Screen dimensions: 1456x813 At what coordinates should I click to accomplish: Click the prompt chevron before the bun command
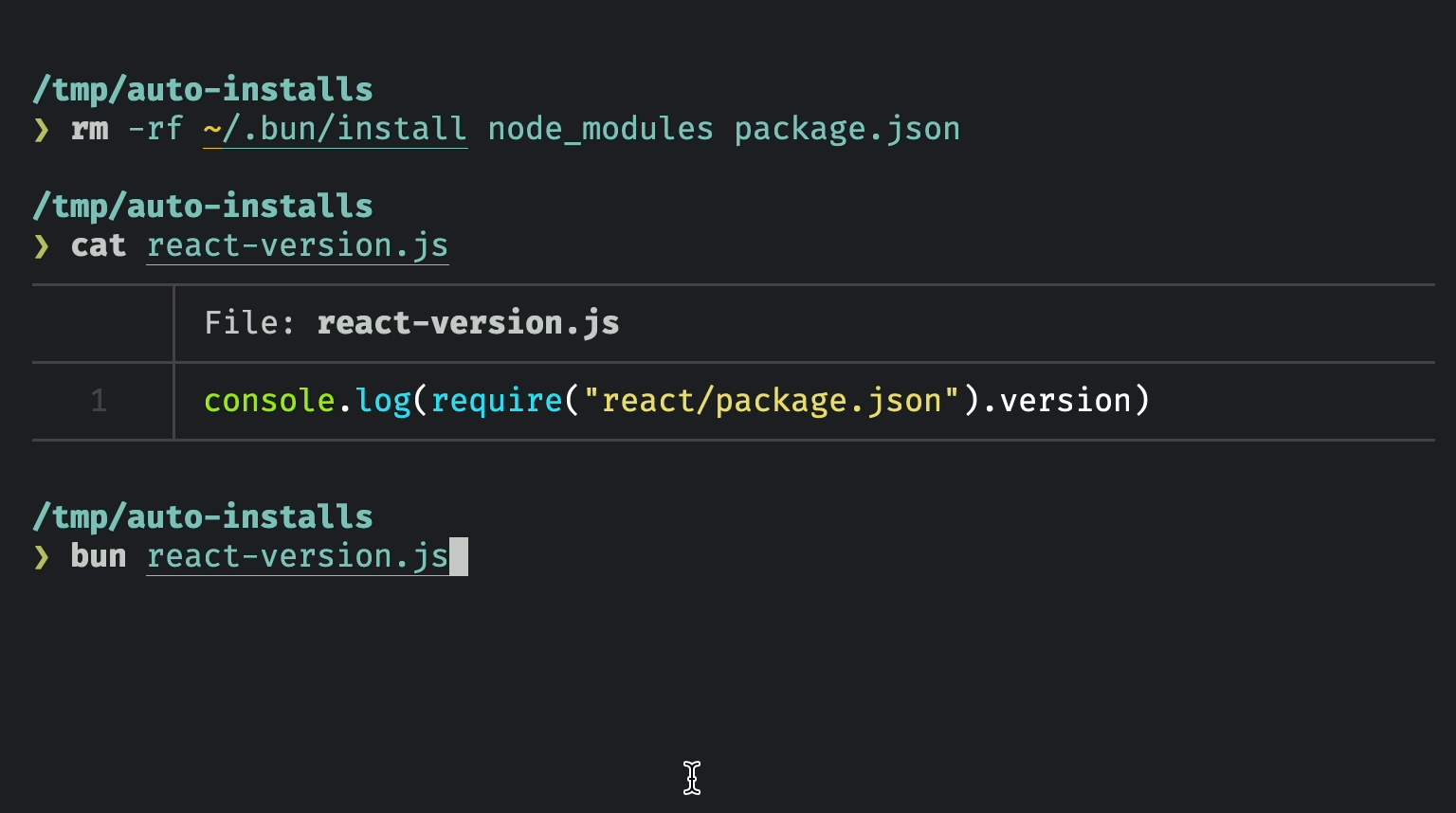pos(41,557)
